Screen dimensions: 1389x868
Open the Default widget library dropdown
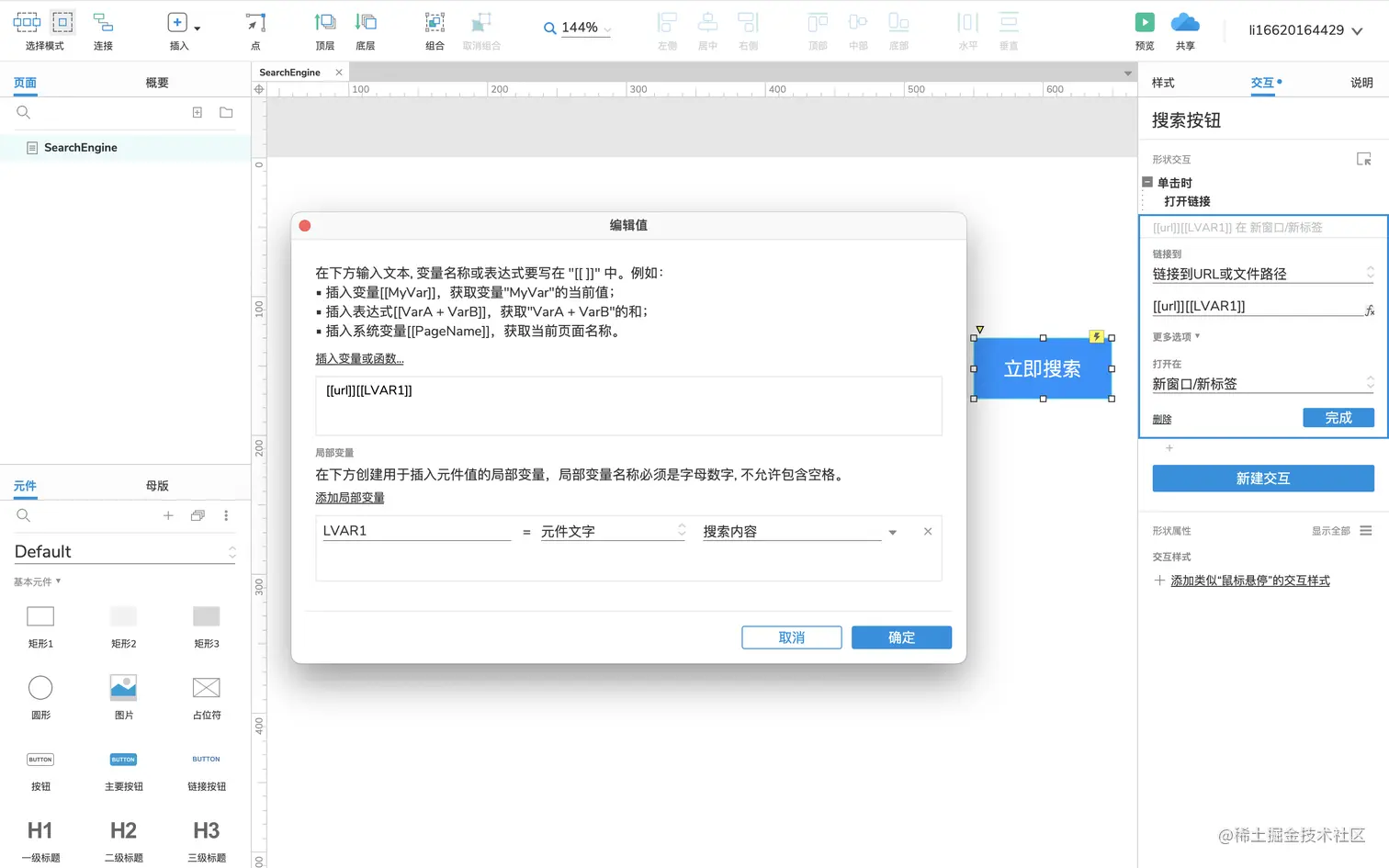tap(125, 551)
